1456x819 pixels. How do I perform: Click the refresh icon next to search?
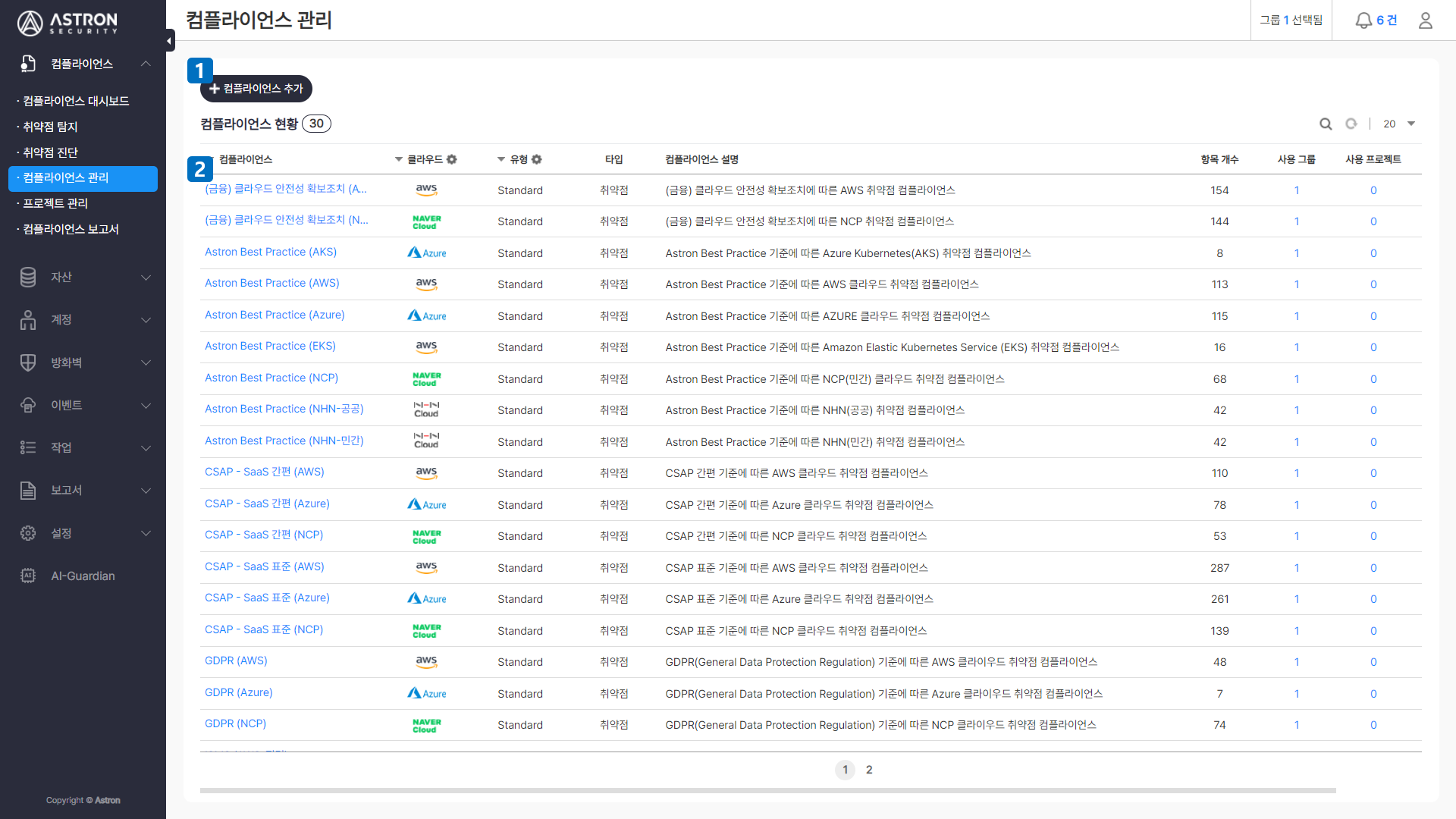pyautogui.click(x=1351, y=124)
